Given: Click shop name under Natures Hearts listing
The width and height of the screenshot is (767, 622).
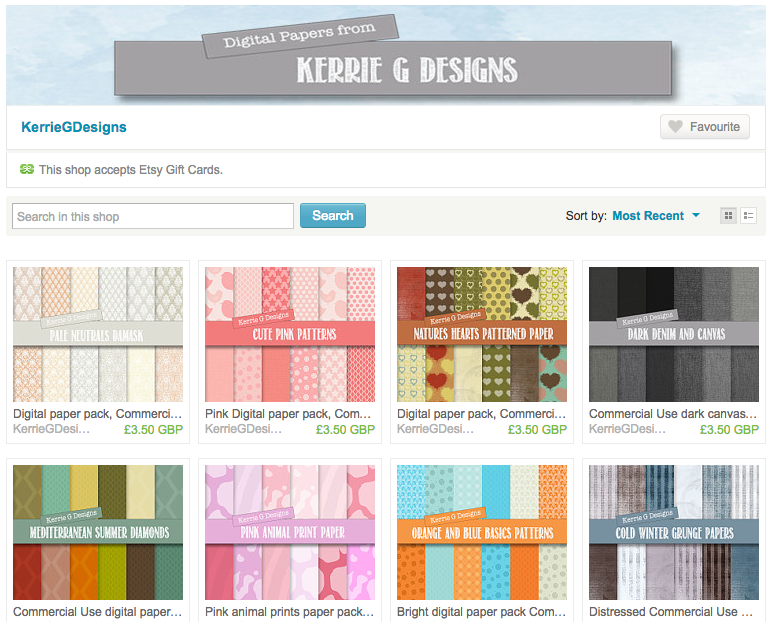Looking at the screenshot, I should (435, 429).
